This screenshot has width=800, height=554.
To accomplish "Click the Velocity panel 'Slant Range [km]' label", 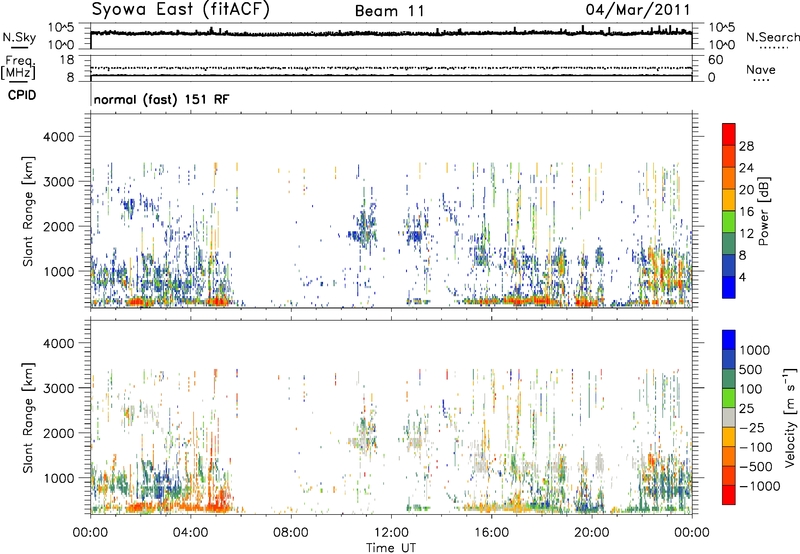I will (x=28, y=418).
